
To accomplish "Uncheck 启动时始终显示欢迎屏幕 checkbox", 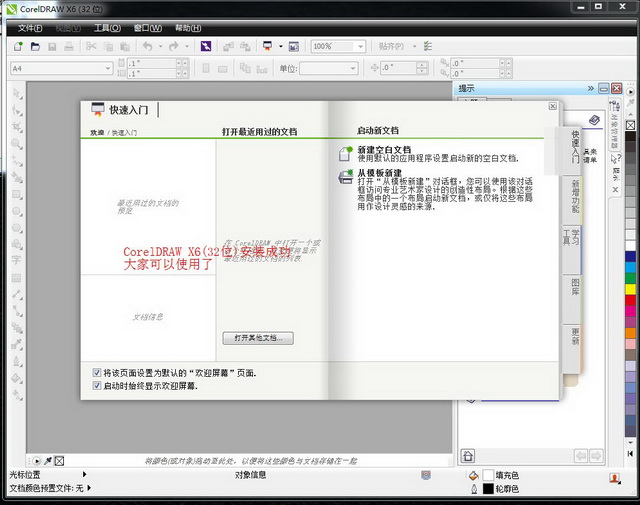I will (97, 385).
